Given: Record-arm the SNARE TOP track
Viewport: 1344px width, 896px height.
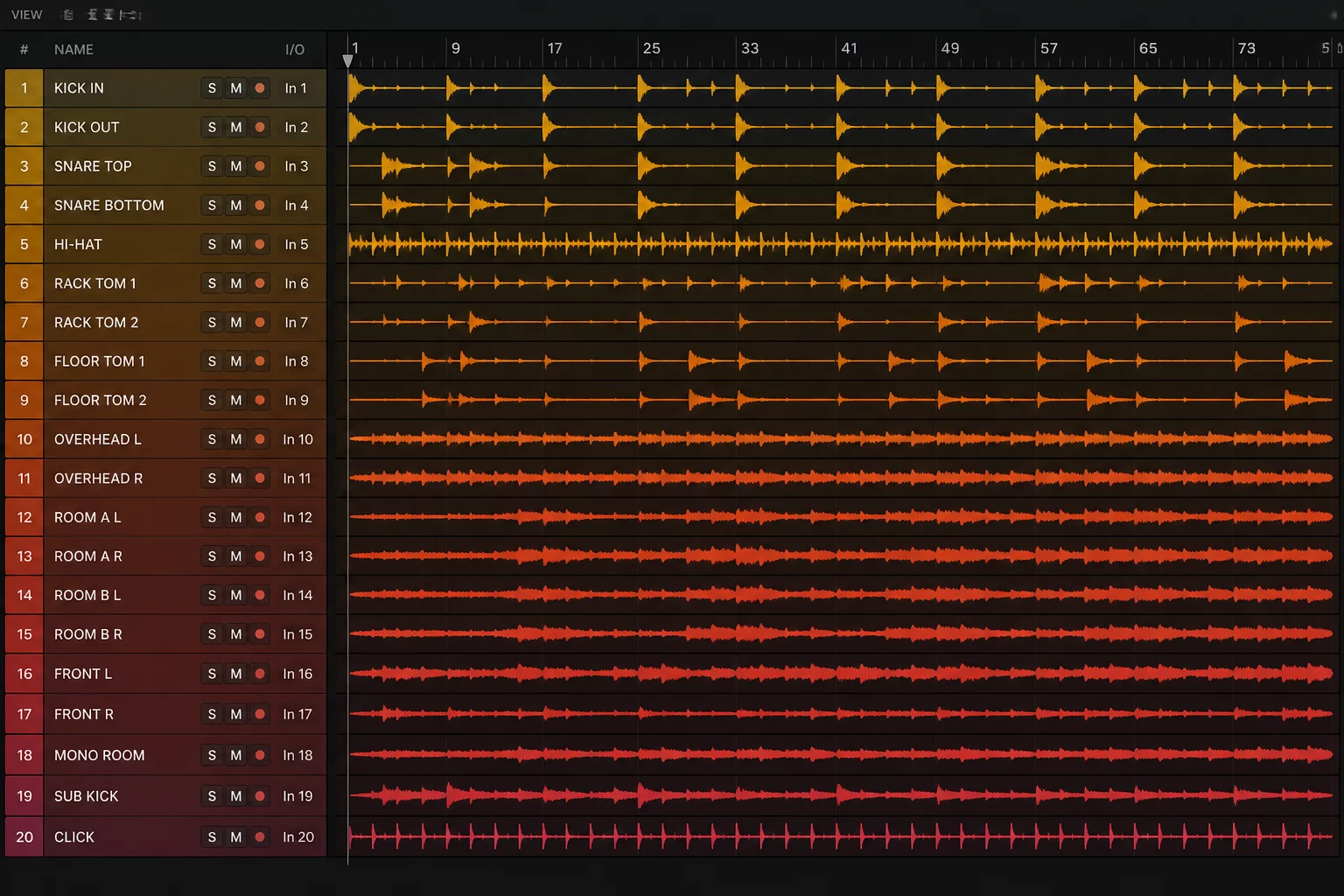Looking at the screenshot, I should point(260,166).
